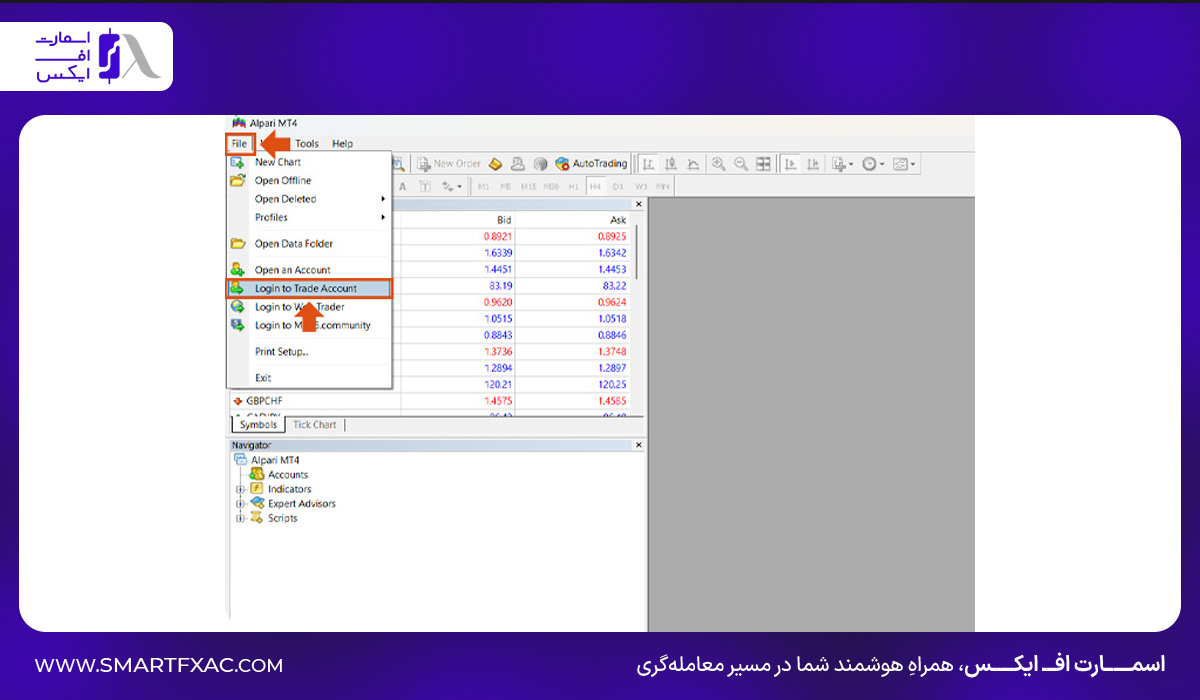
Task: Expand the Indicators tree node
Action: (x=240, y=490)
